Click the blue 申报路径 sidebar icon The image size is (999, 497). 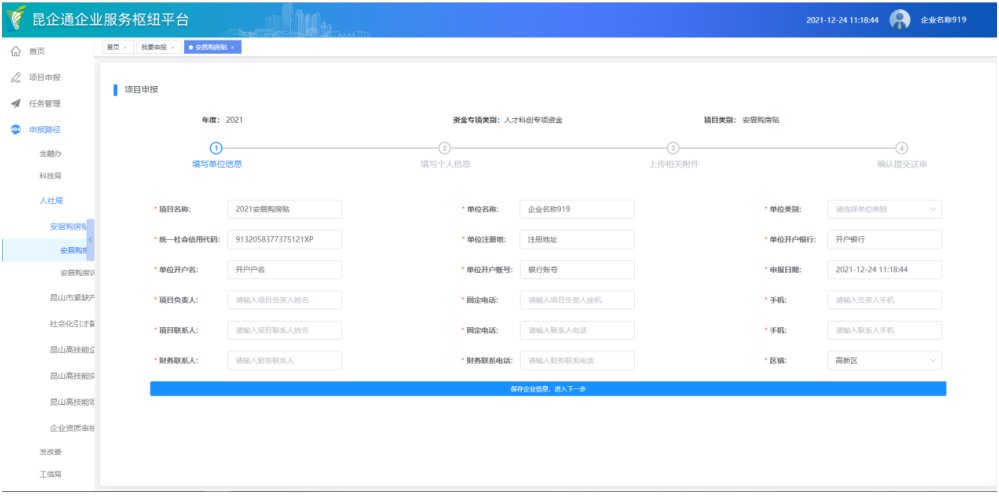coord(15,130)
